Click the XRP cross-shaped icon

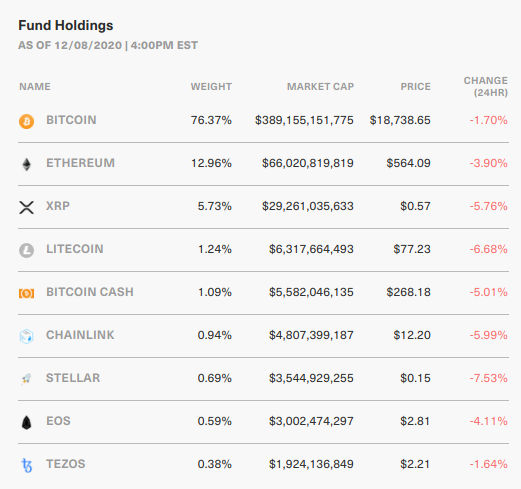(26, 207)
